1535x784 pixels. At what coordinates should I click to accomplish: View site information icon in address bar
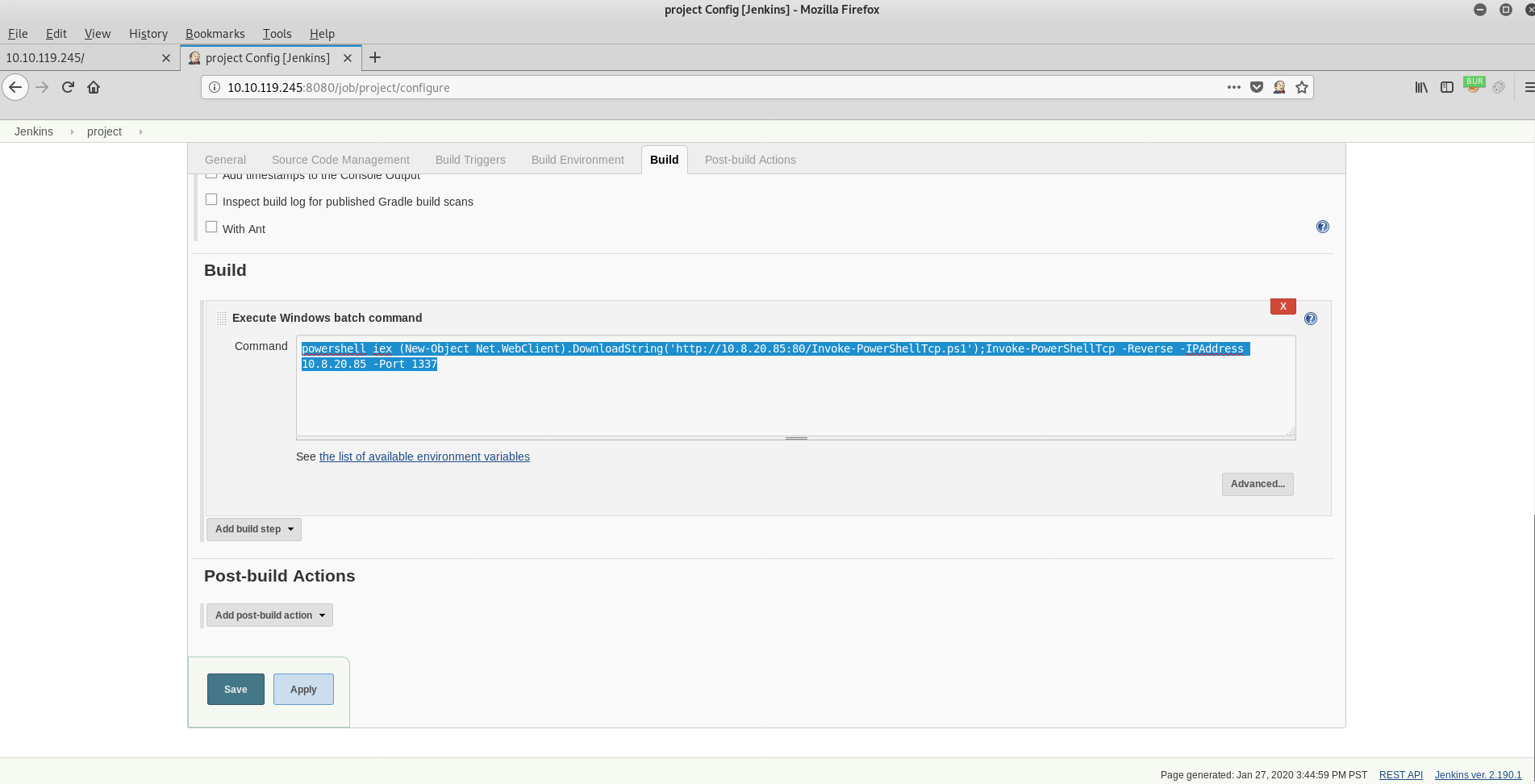(215, 87)
